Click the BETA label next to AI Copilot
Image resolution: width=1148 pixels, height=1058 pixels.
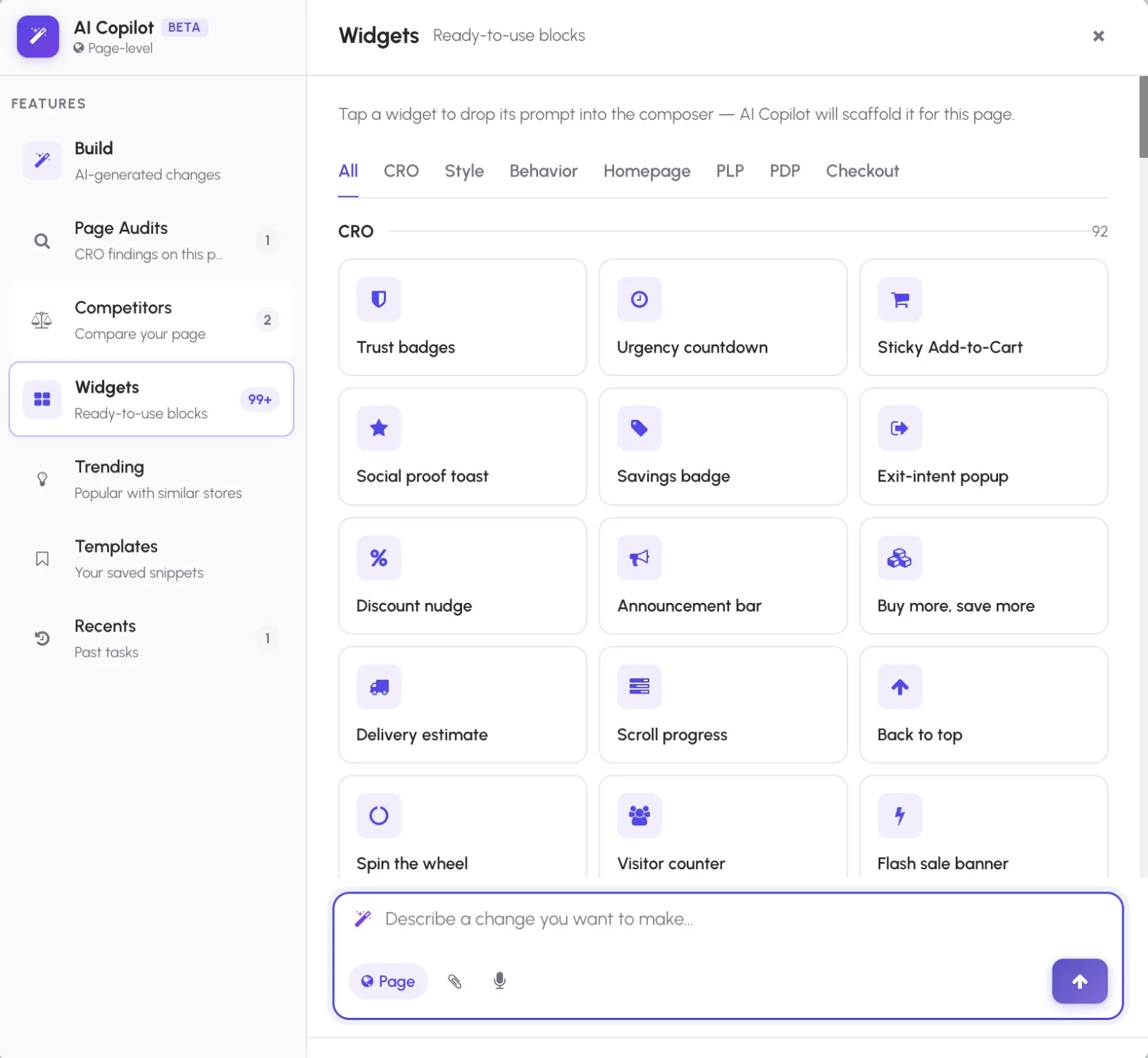pyautogui.click(x=184, y=27)
